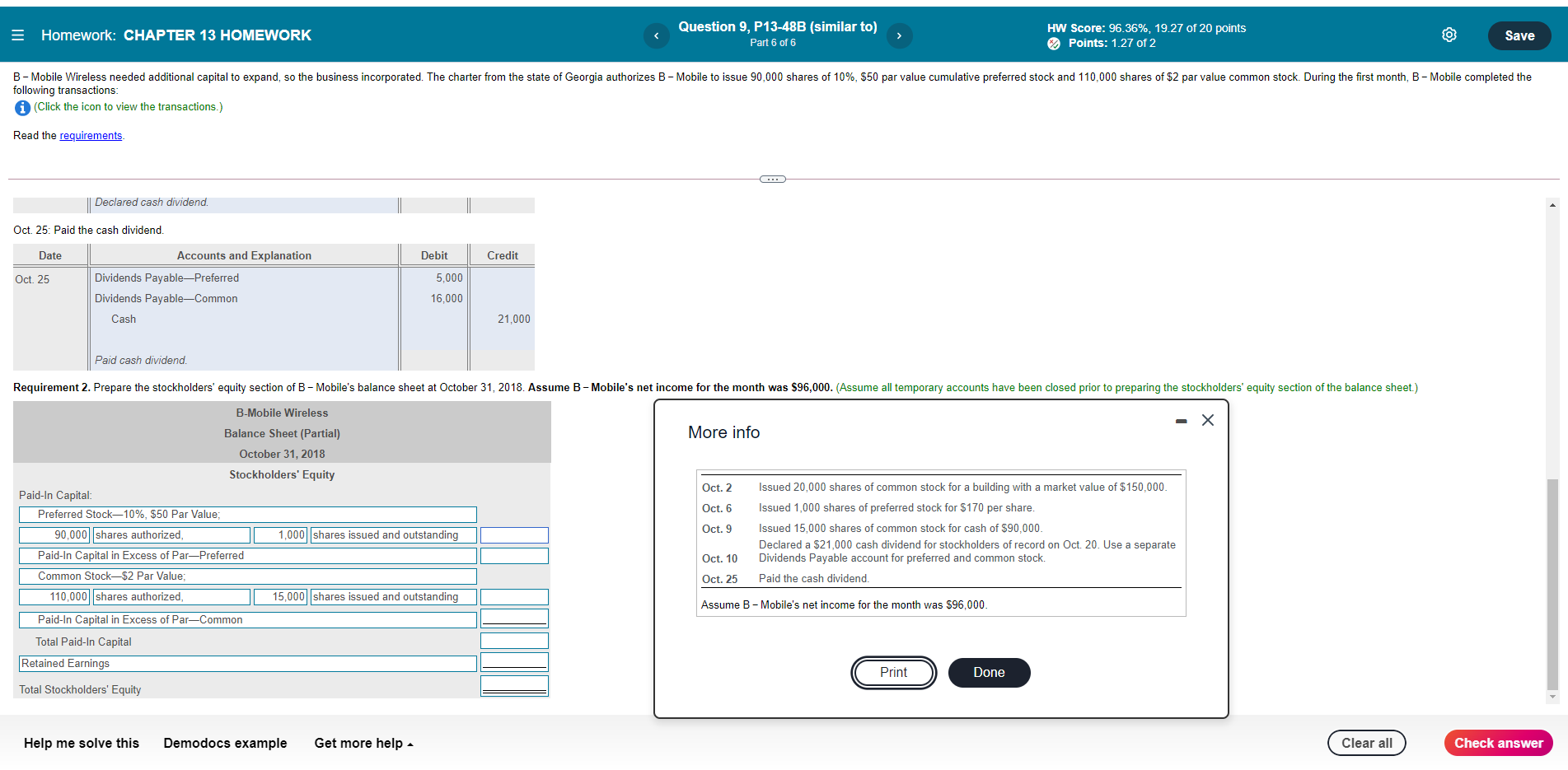Click the Retained Earnings amount box

tap(514, 662)
